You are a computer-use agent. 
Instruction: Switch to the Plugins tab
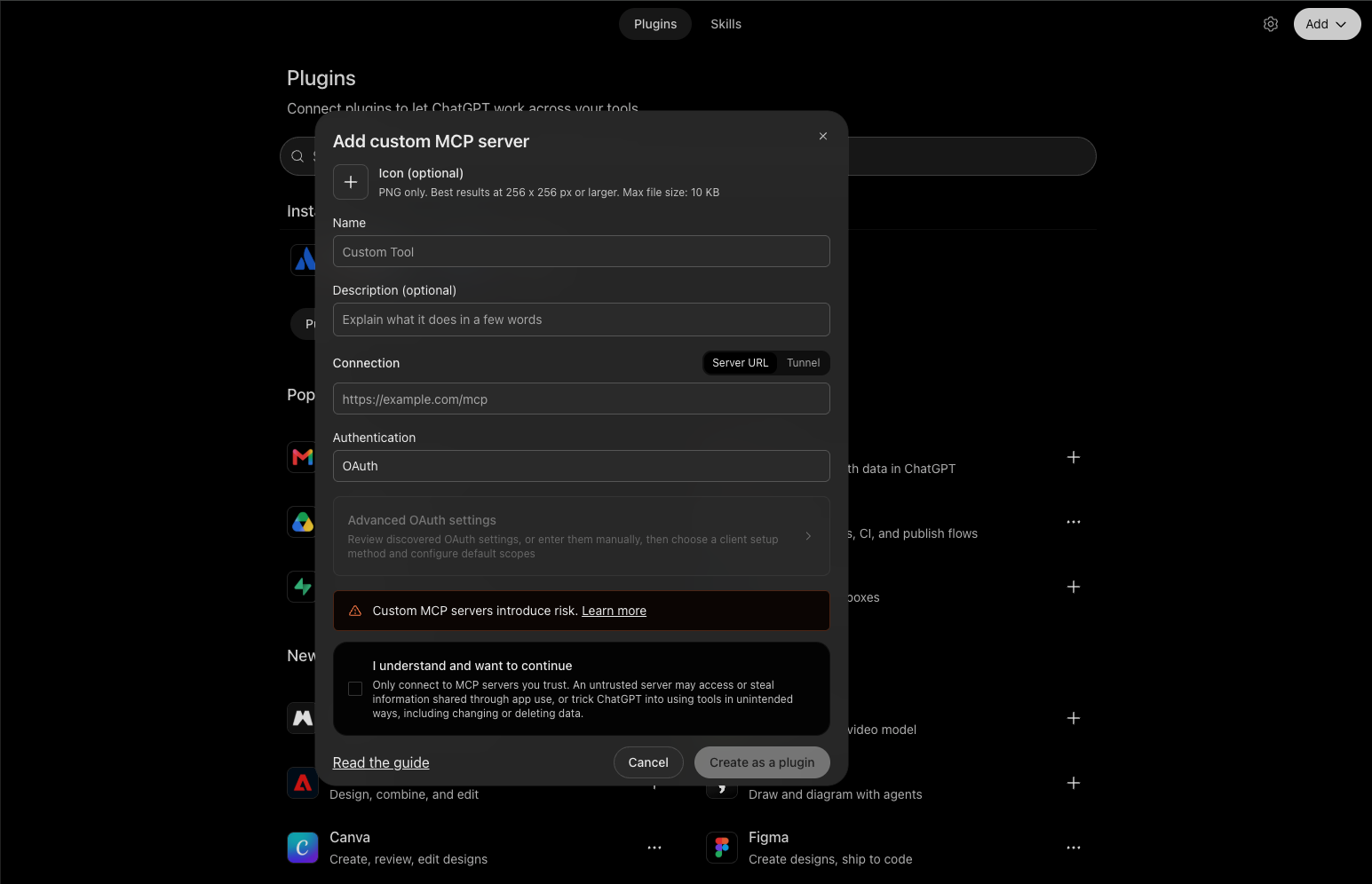coord(655,24)
